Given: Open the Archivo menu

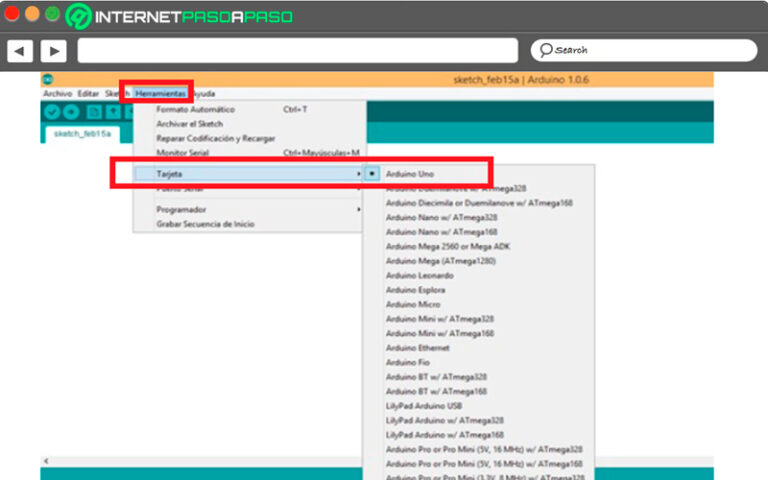Looking at the screenshot, I should (x=57, y=93).
